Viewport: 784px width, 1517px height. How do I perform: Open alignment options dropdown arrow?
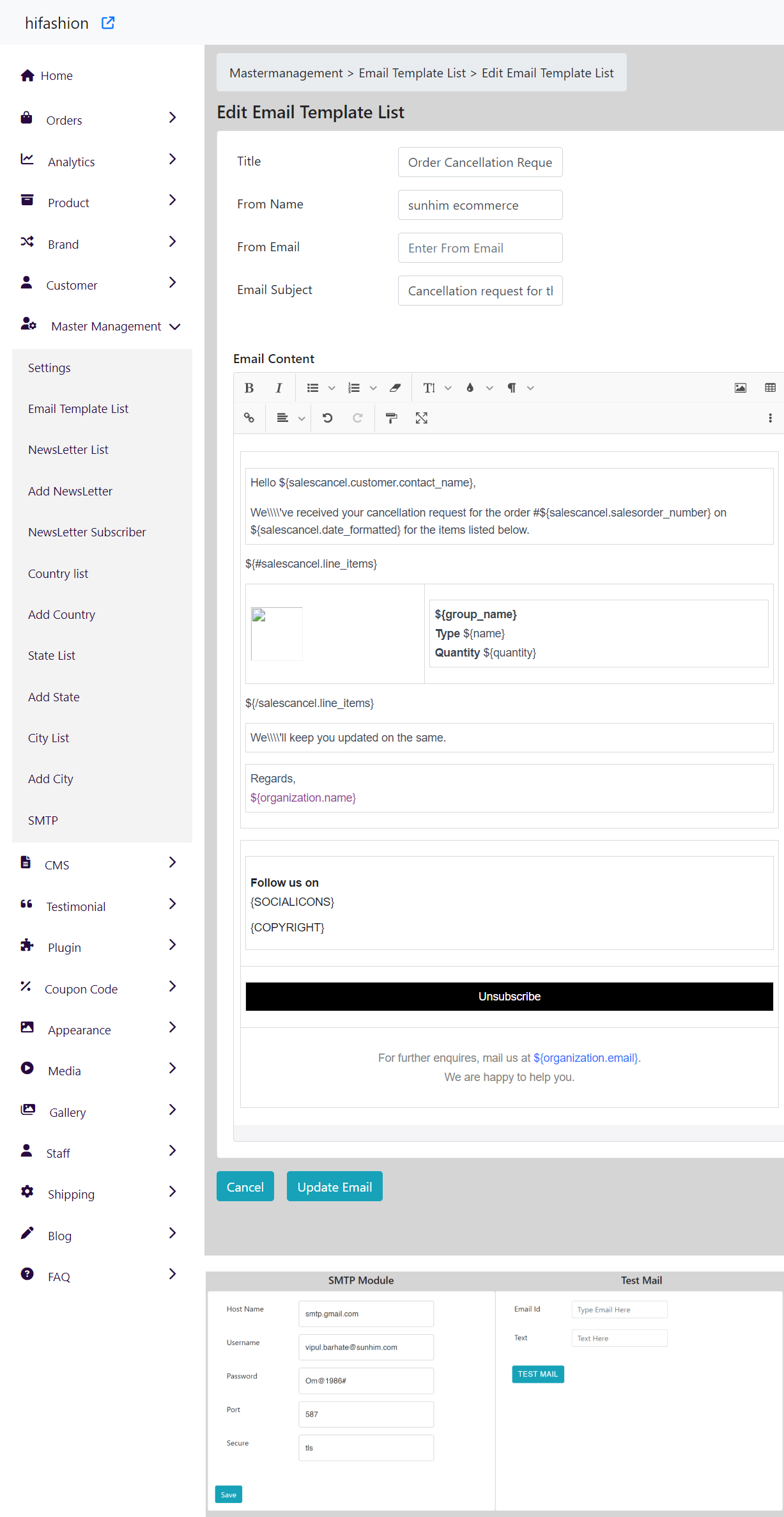coord(302,419)
